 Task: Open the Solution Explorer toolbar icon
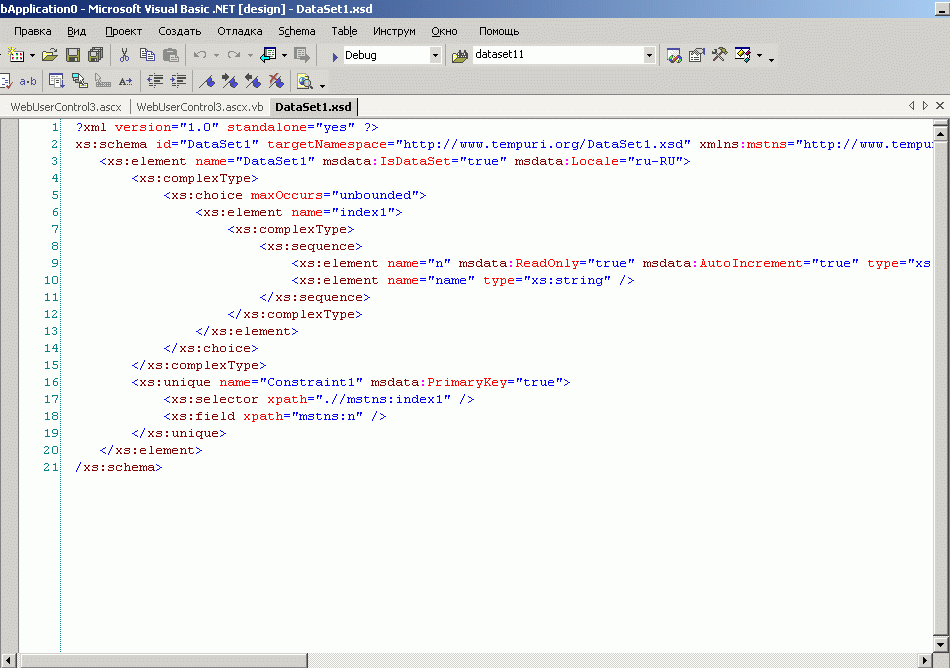click(674, 55)
